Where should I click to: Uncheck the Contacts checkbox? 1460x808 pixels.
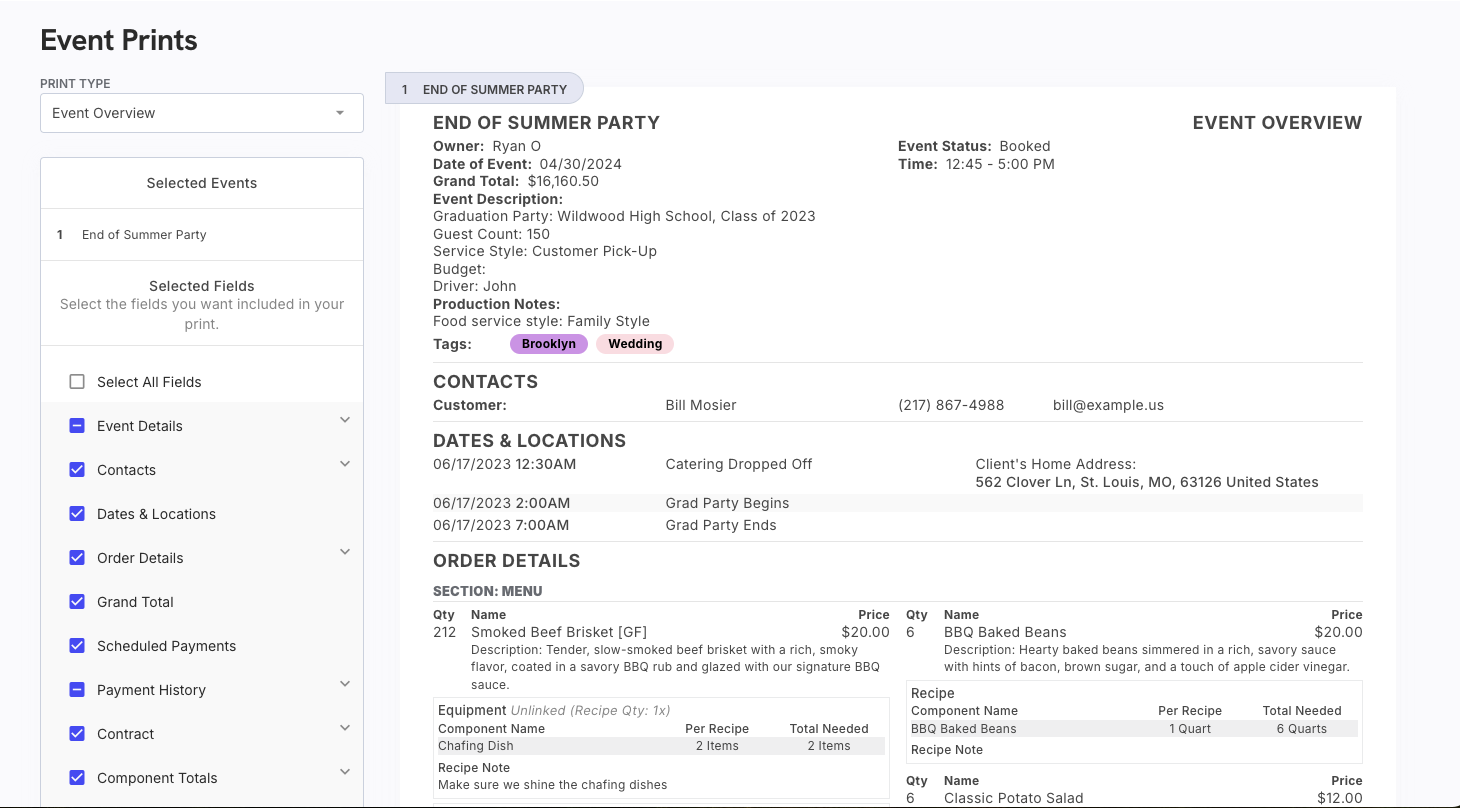(x=77, y=470)
